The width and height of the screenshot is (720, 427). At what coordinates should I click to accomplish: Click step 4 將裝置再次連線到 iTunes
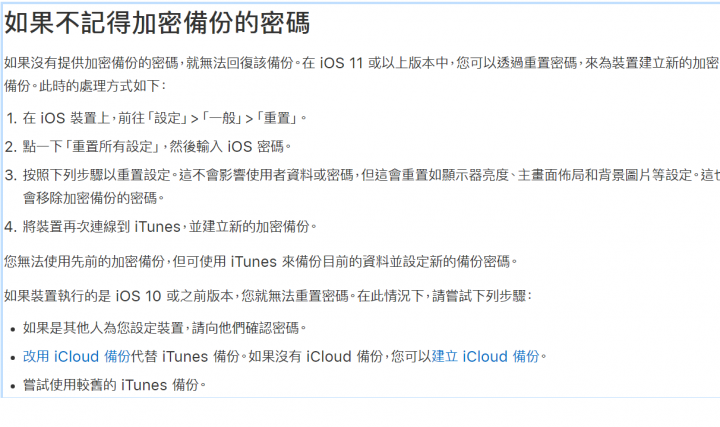[101, 227]
